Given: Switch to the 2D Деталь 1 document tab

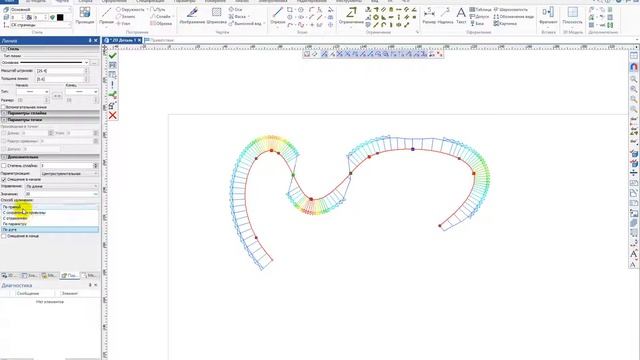Looking at the screenshot, I should click(x=121, y=40).
